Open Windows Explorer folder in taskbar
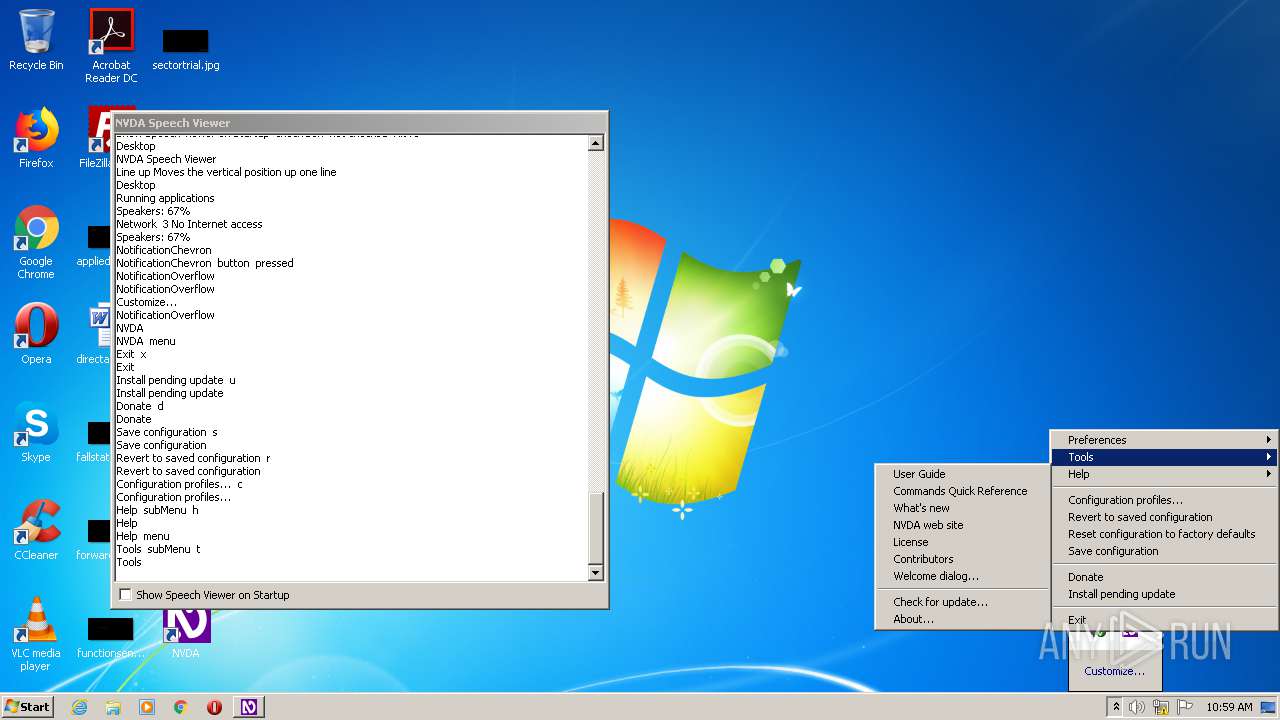 (113, 707)
